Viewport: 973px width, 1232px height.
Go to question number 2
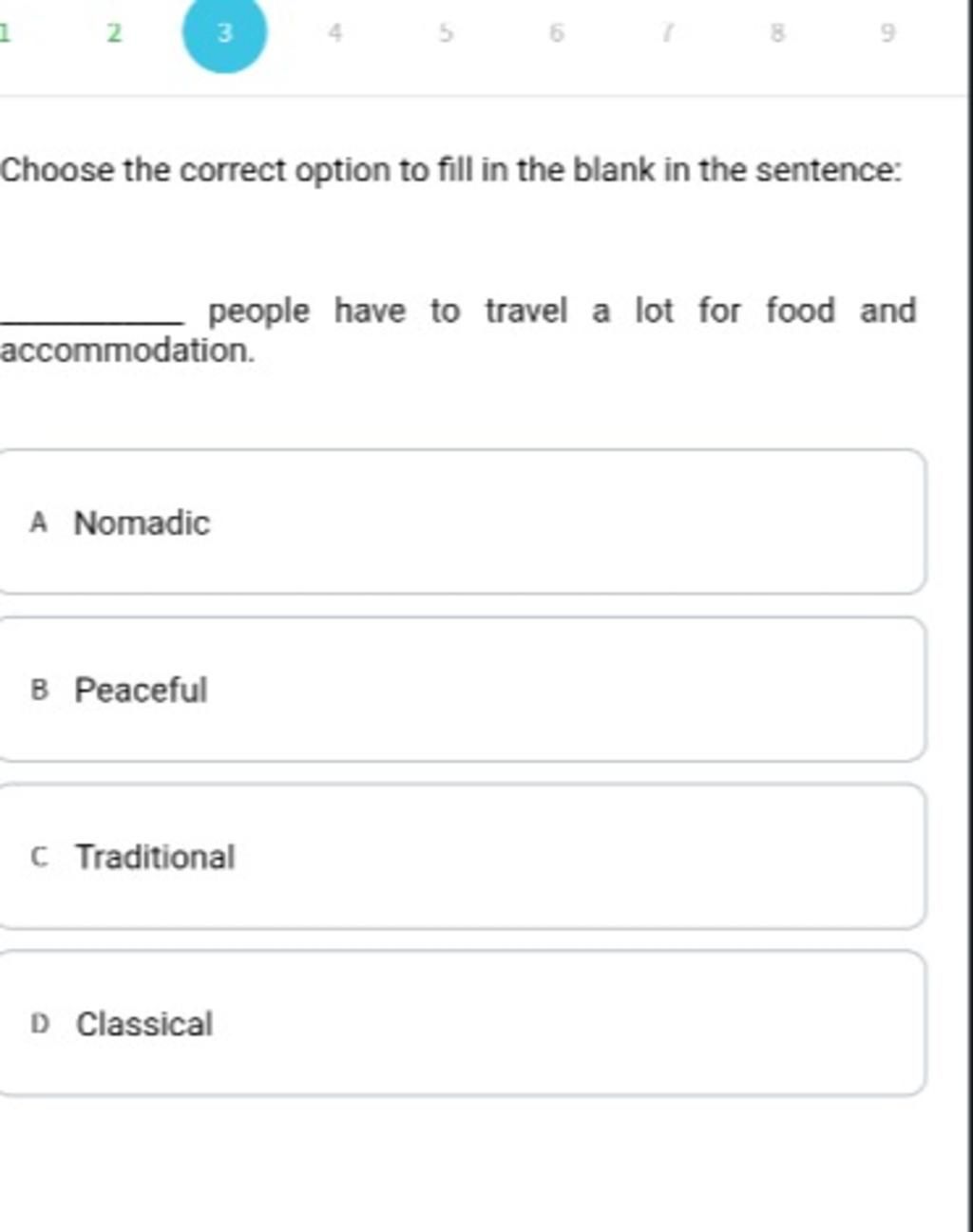coord(114,33)
